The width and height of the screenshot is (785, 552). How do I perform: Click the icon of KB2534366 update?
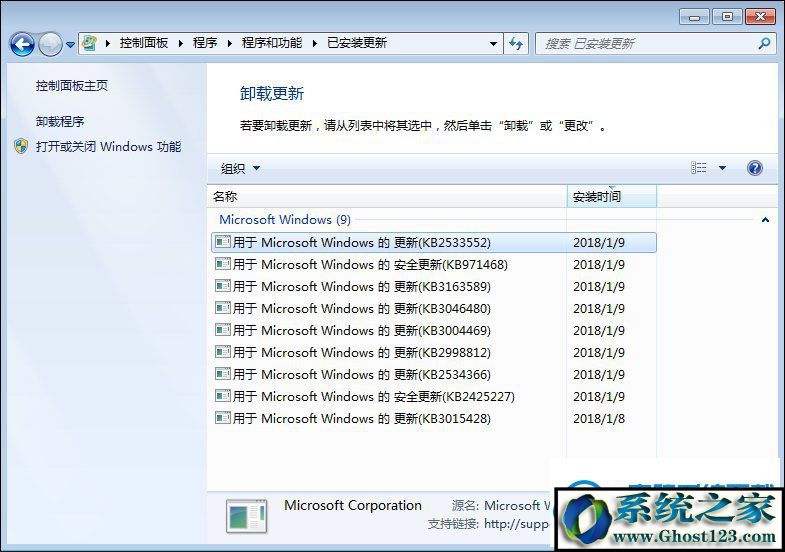click(x=223, y=374)
